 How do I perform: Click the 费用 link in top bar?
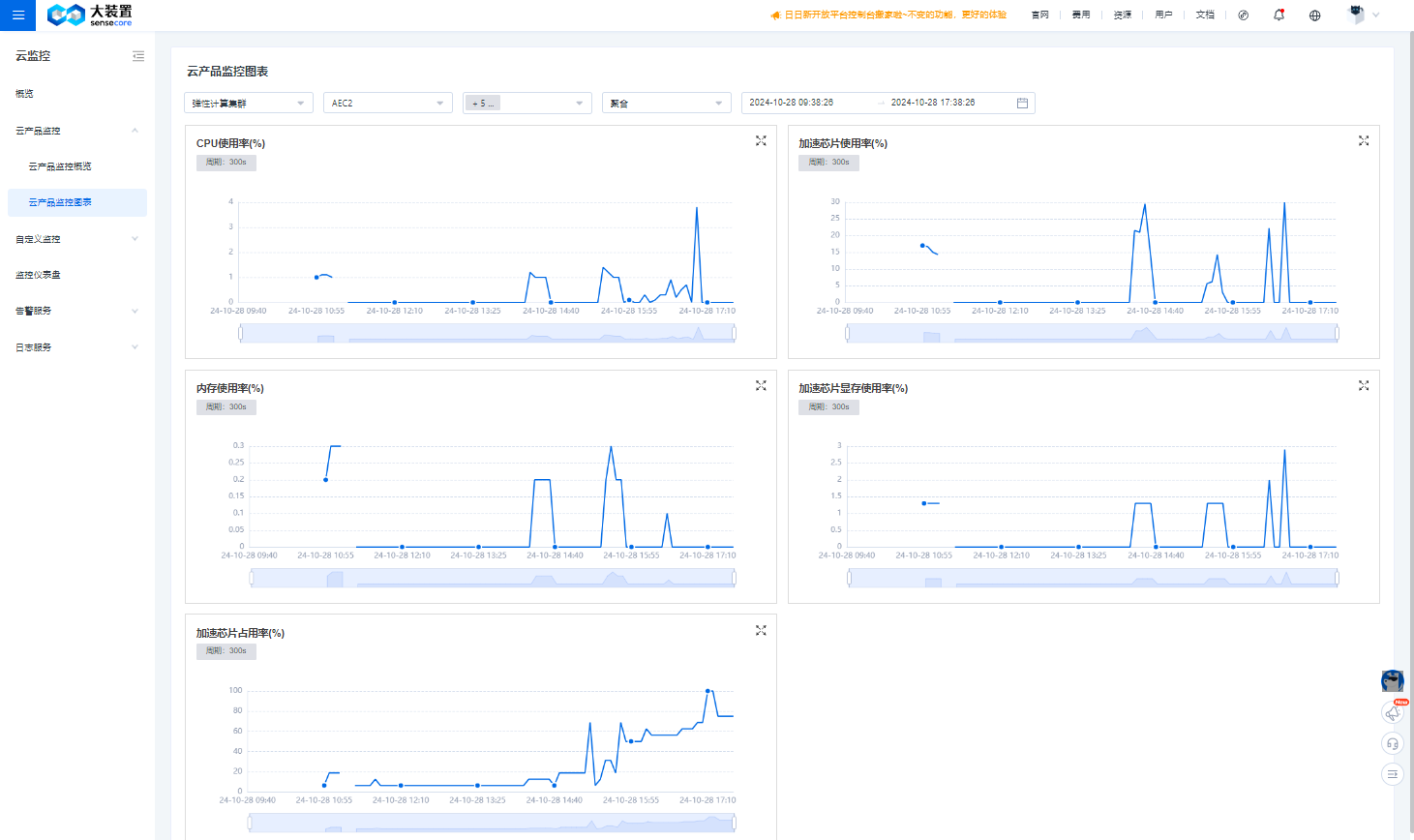(1081, 15)
